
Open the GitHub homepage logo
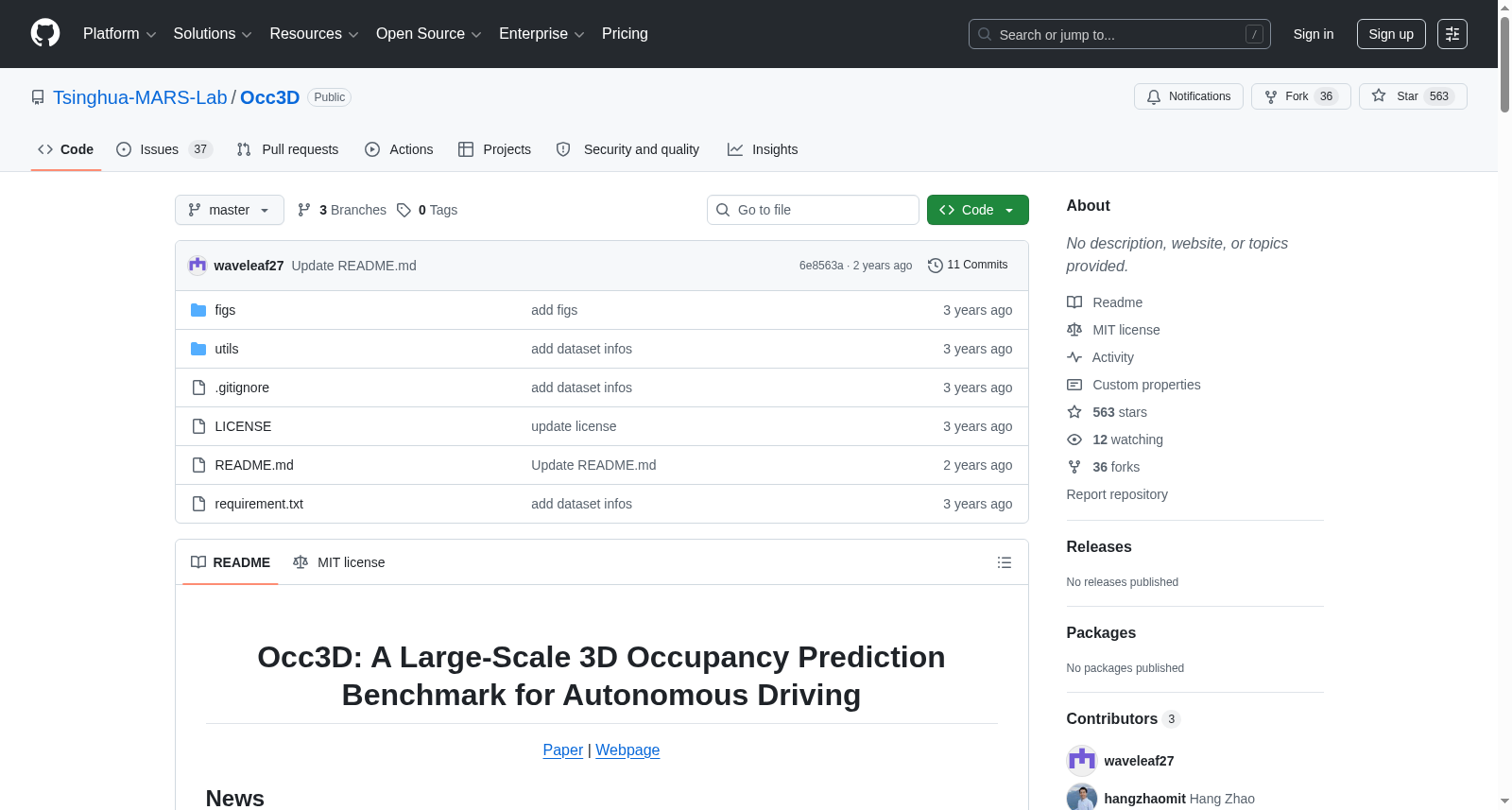(45, 33)
